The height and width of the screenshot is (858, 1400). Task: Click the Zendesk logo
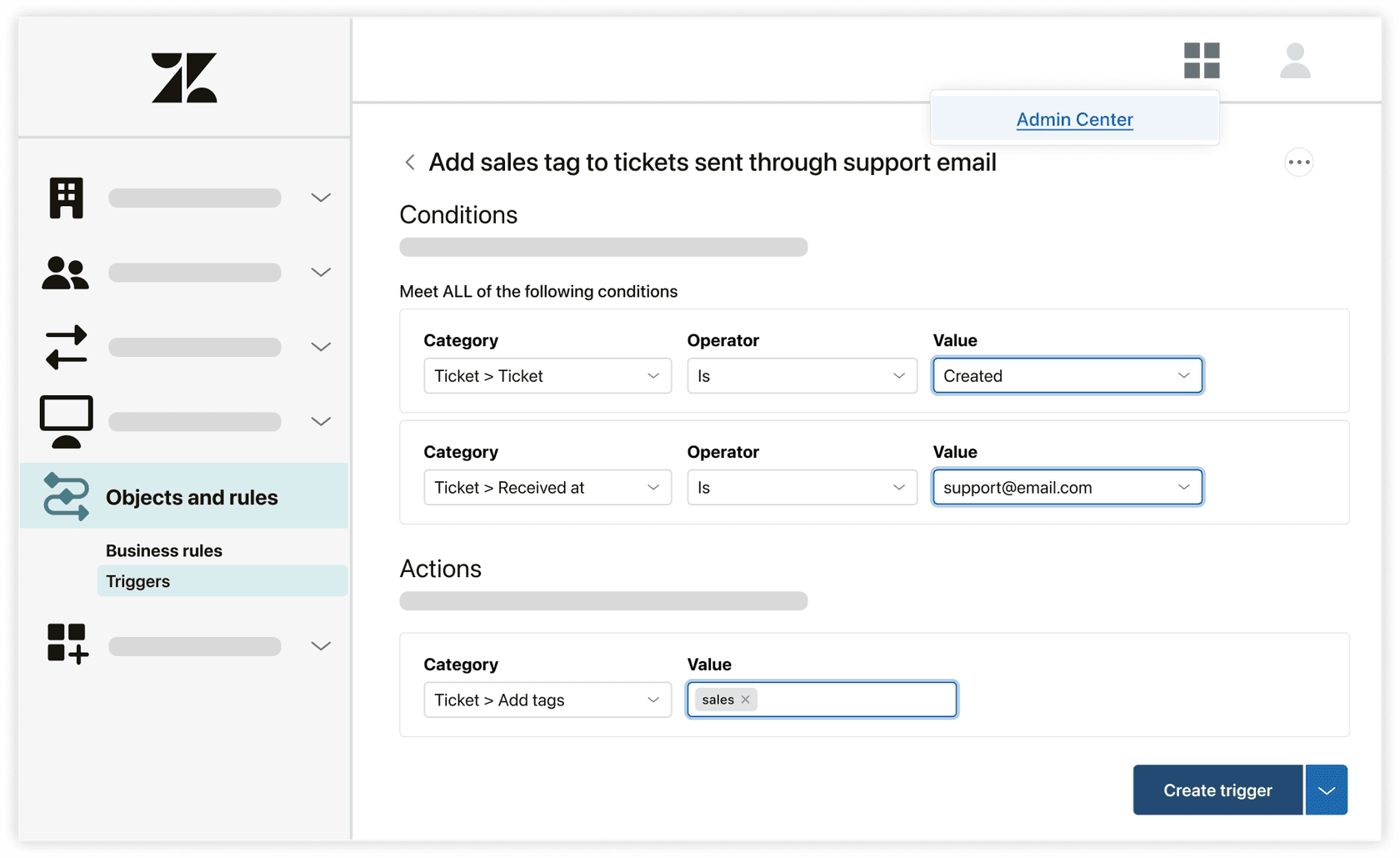[x=185, y=78]
